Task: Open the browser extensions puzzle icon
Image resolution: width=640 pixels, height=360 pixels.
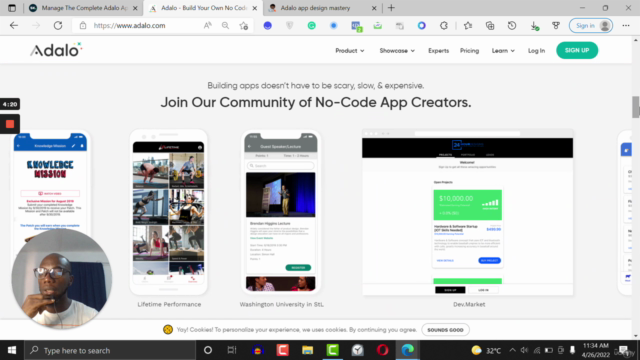Action: coord(444,25)
